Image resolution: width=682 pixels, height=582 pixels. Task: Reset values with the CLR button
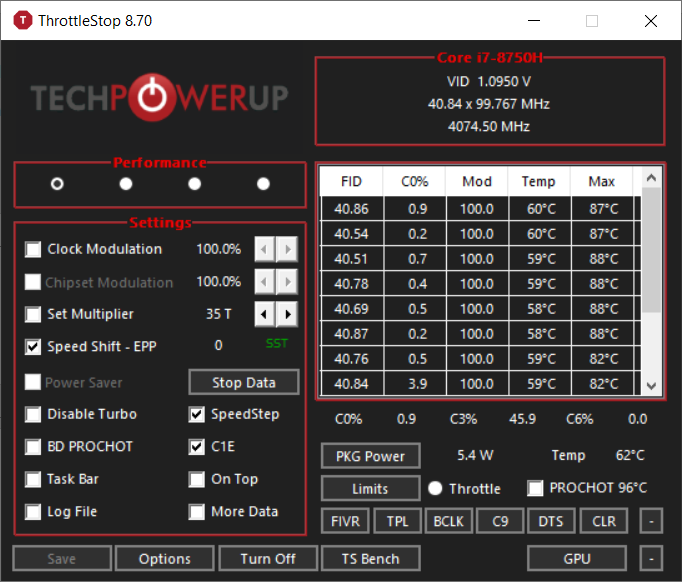point(604,521)
